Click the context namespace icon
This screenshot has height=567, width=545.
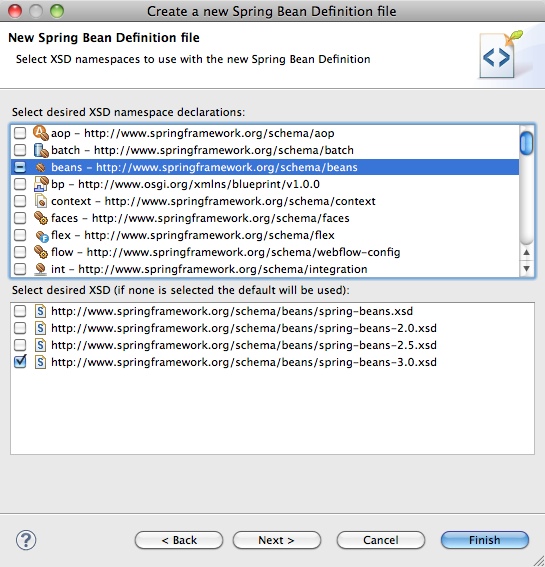[x=41, y=201]
